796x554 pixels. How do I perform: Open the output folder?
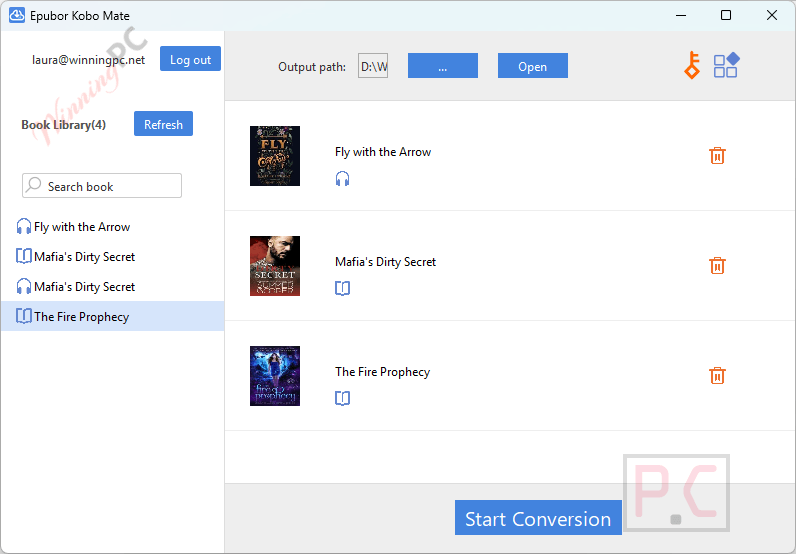click(533, 66)
